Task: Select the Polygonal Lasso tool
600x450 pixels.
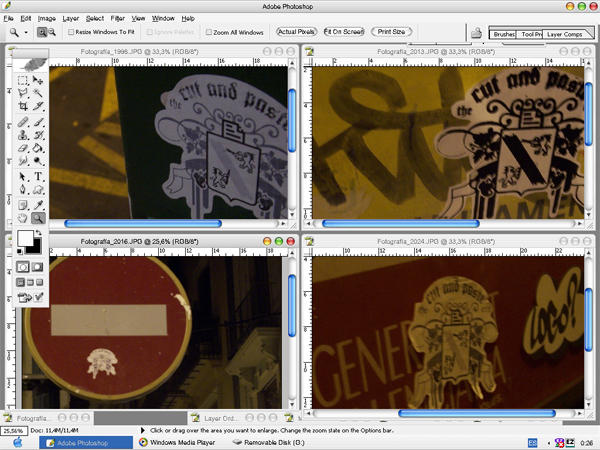Action: point(23,93)
